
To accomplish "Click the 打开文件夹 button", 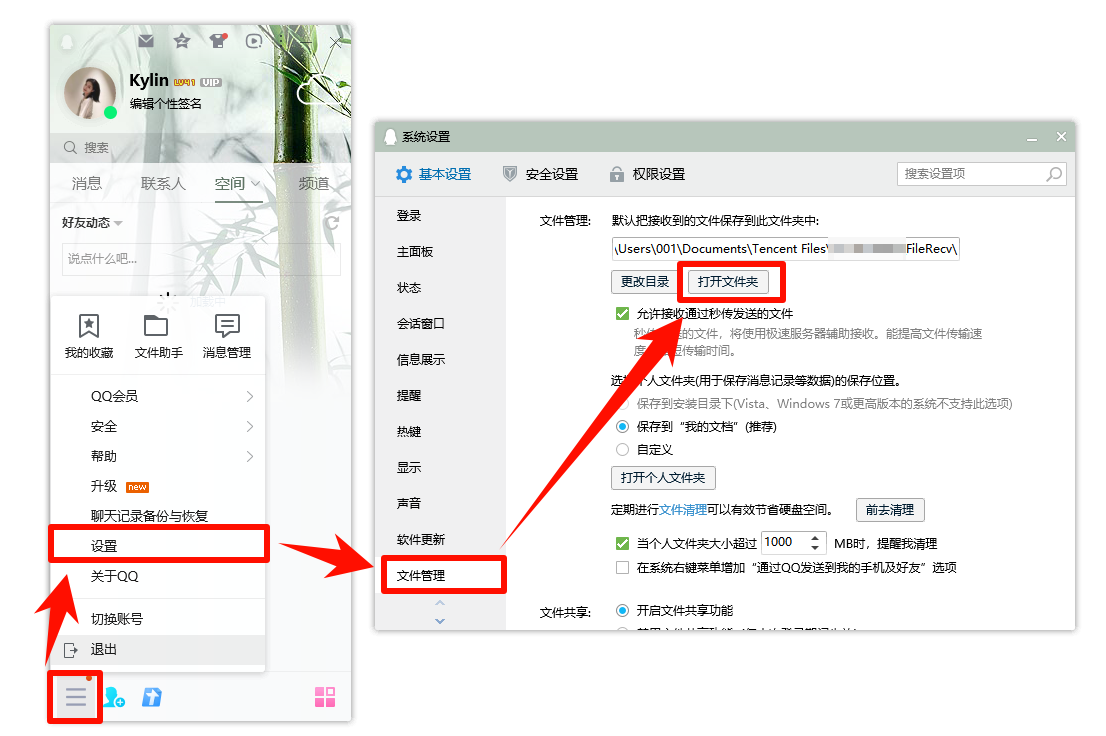I will pyautogui.click(x=728, y=282).
